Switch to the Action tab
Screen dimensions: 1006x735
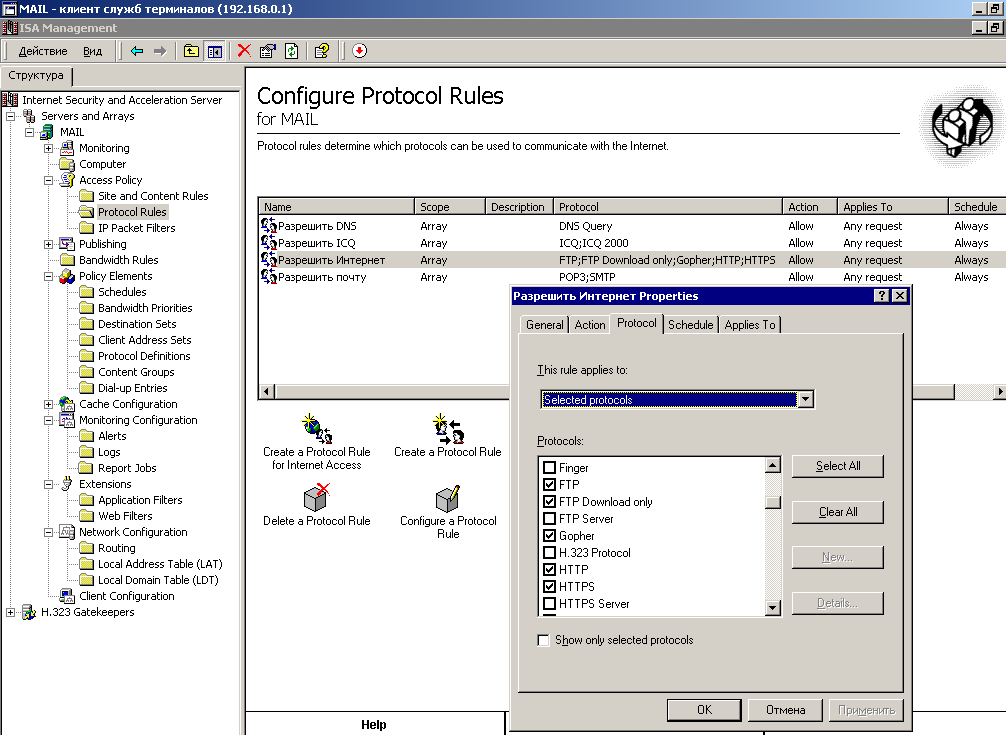click(x=590, y=325)
